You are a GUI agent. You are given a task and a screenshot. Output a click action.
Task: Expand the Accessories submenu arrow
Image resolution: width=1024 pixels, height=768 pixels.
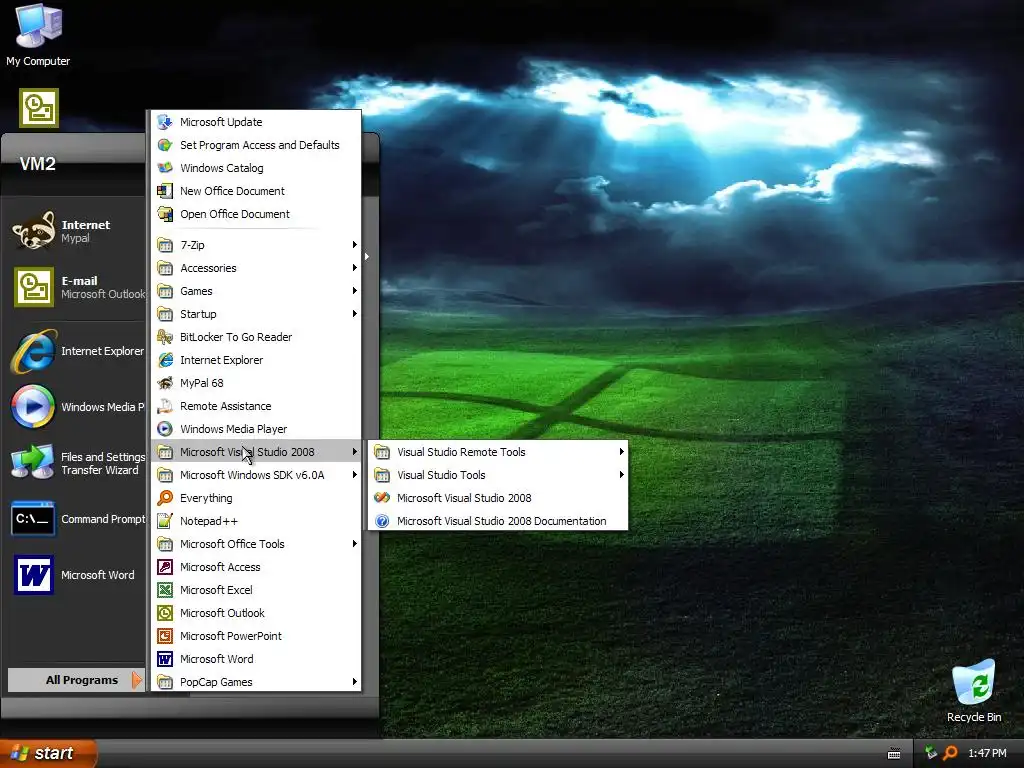[355, 268]
